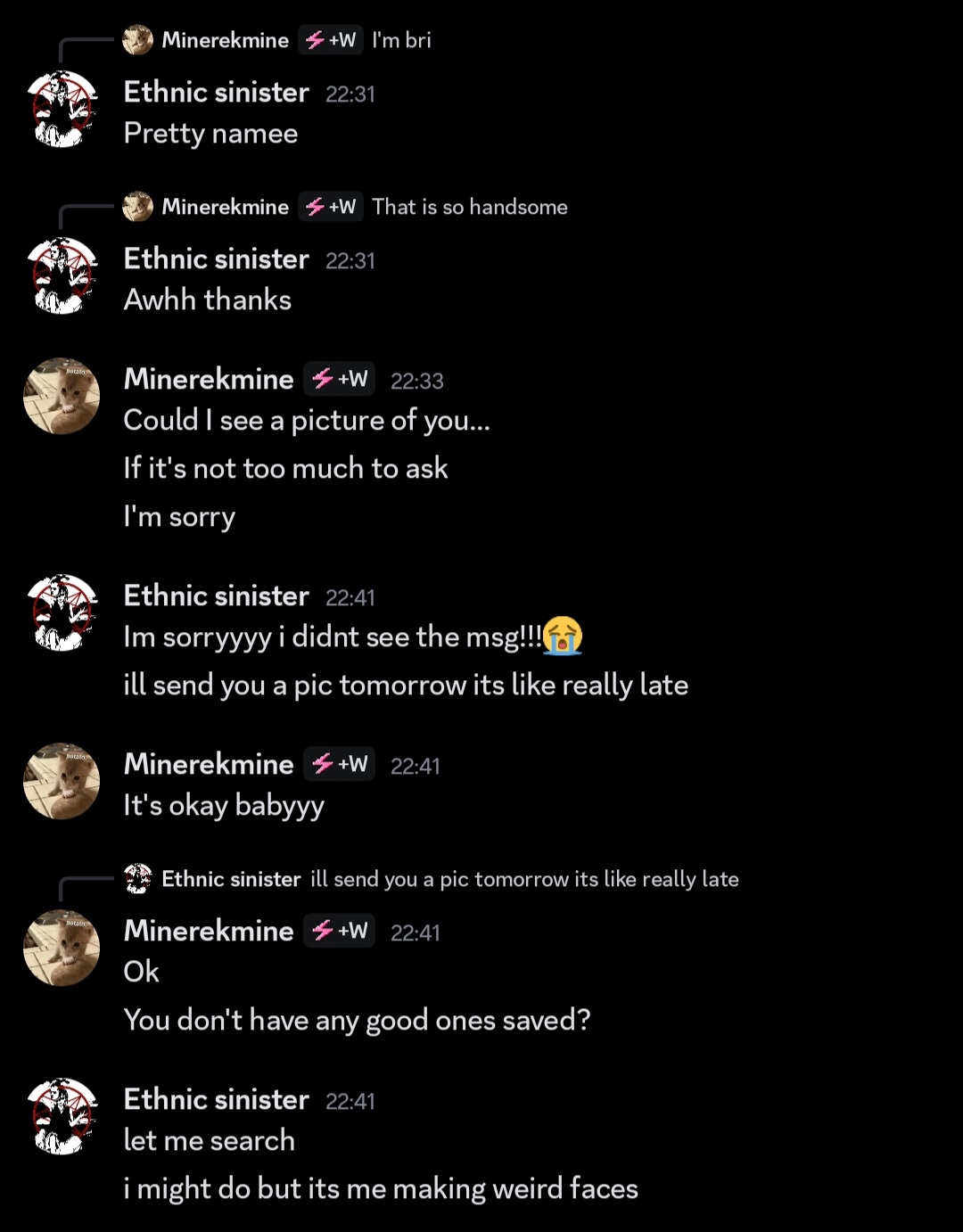The height and width of the screenshot is (1232, 963).
Task: Click the message 'Could I see a picture of you...'
Action: (x=307, y=420)
